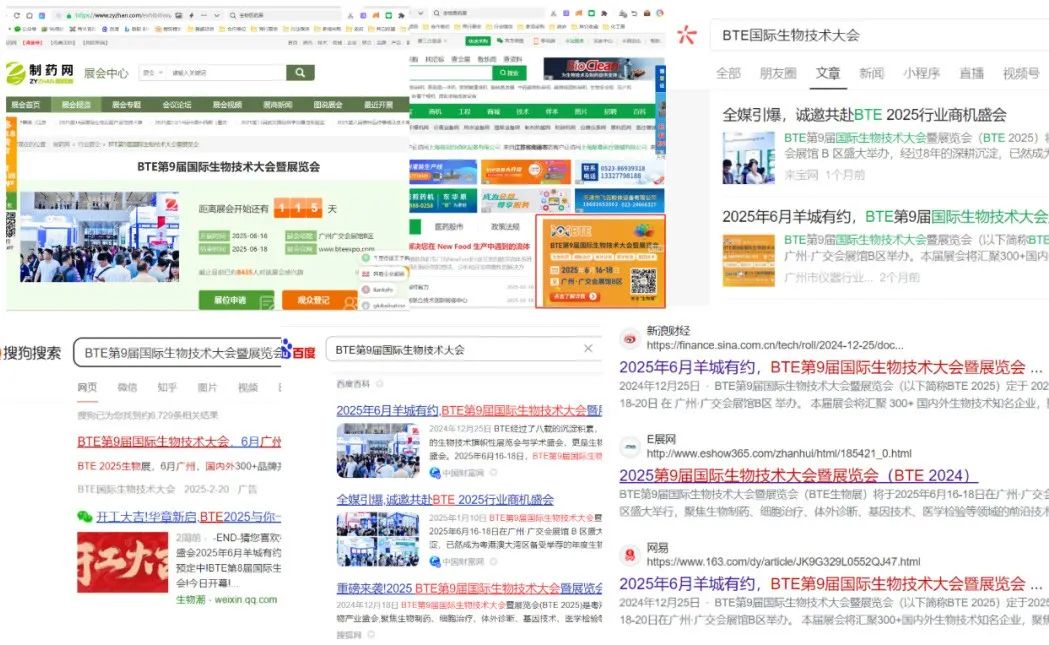Open Sogou result BTE第9届国际生物技术大会, 6月广州

pos(179,442)
